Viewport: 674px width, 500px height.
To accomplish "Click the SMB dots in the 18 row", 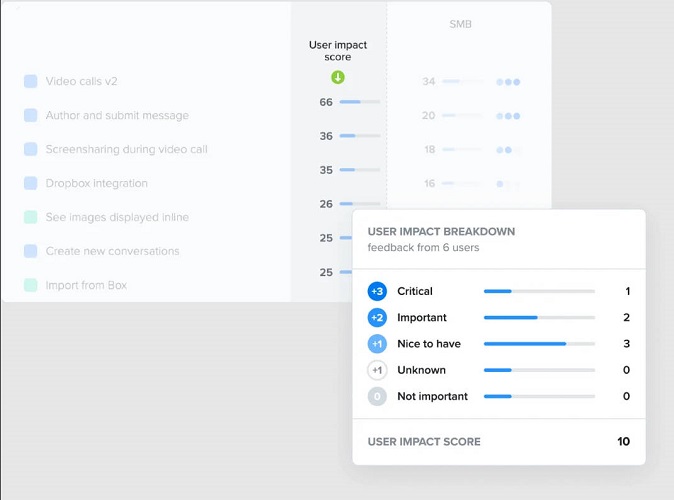I will [508, 150].
